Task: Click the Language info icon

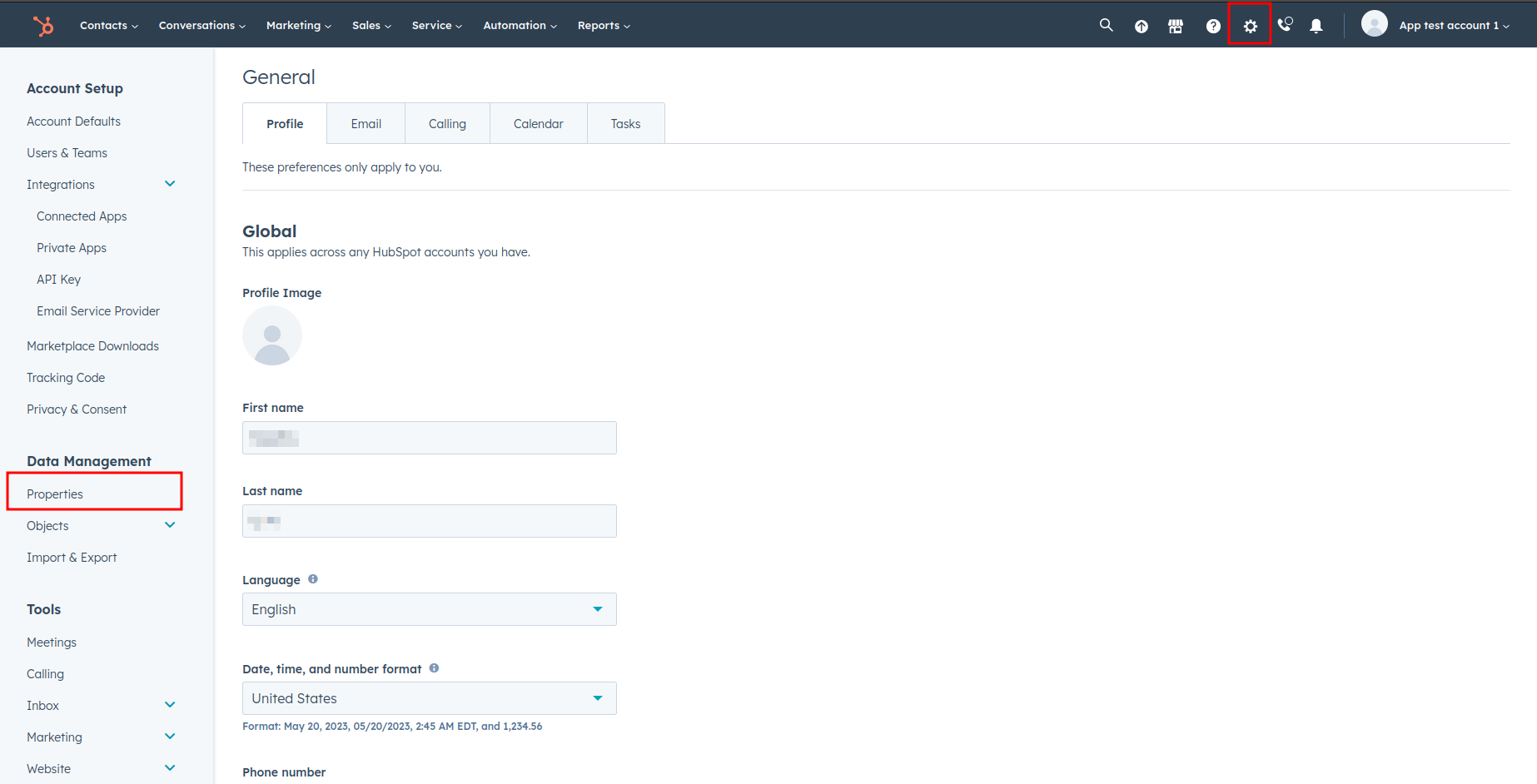Action: (313, 579)
